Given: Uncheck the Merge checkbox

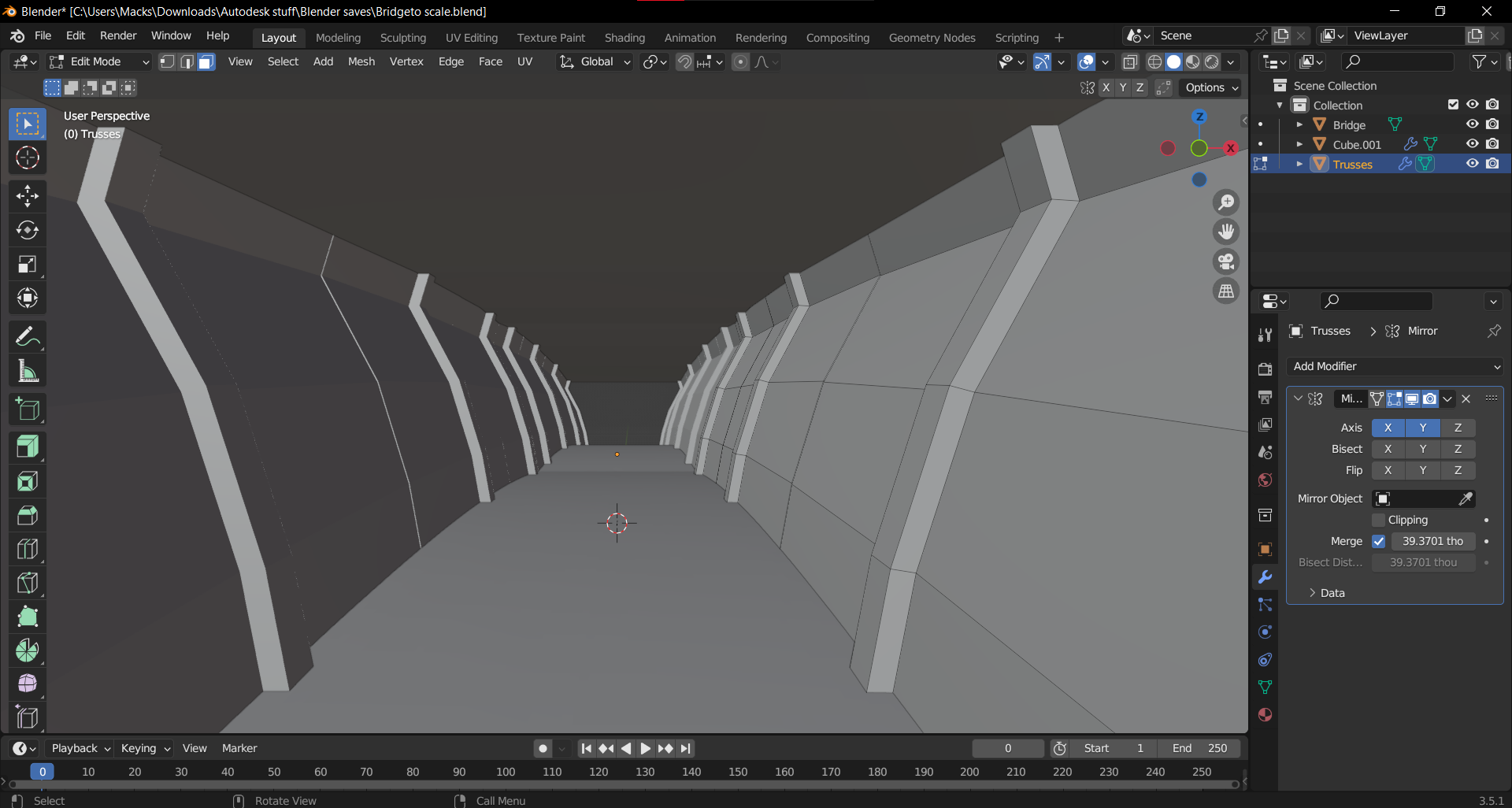Looking at the screenshot, I should (x=1378, y=541).
